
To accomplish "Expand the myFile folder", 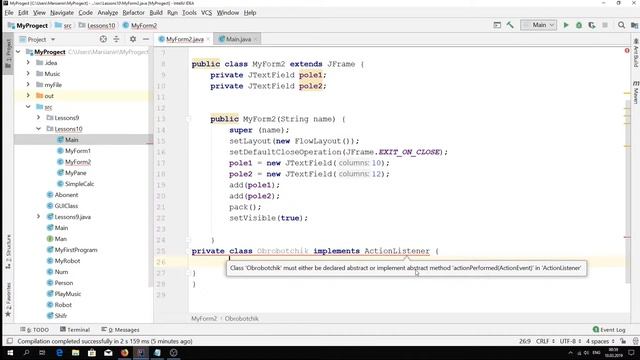I will [x=28, y=85].
